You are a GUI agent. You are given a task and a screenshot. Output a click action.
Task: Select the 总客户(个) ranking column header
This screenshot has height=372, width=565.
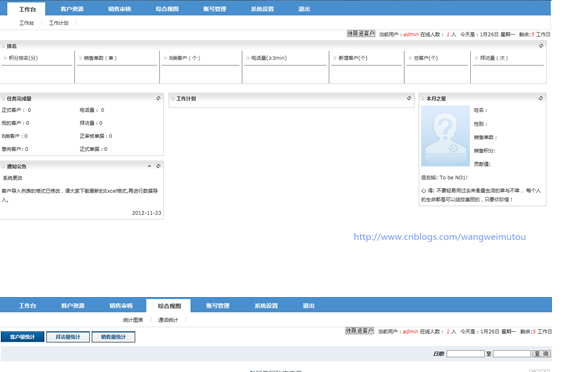[426, 58]
